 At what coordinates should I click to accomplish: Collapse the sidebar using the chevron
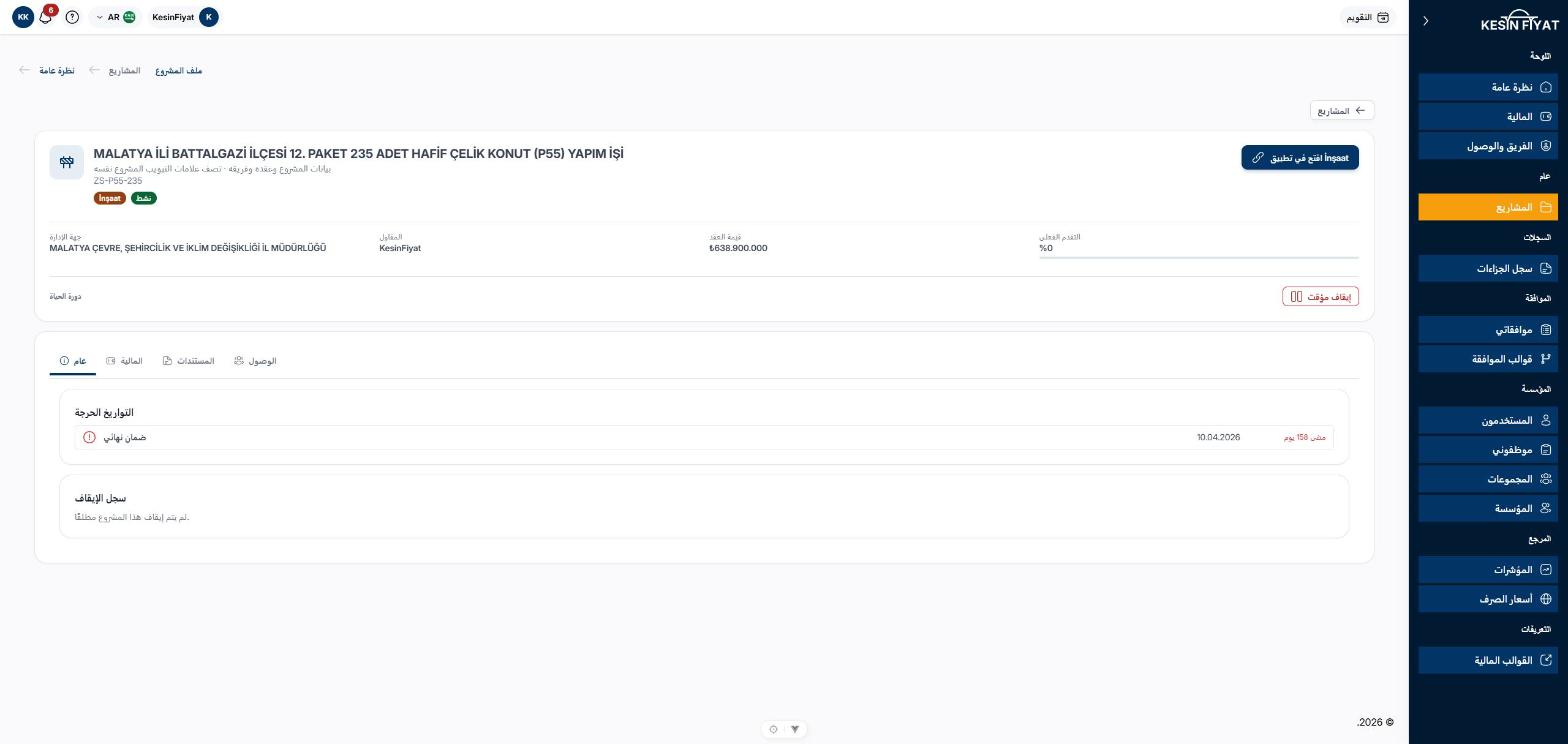tap(1426, 21)
